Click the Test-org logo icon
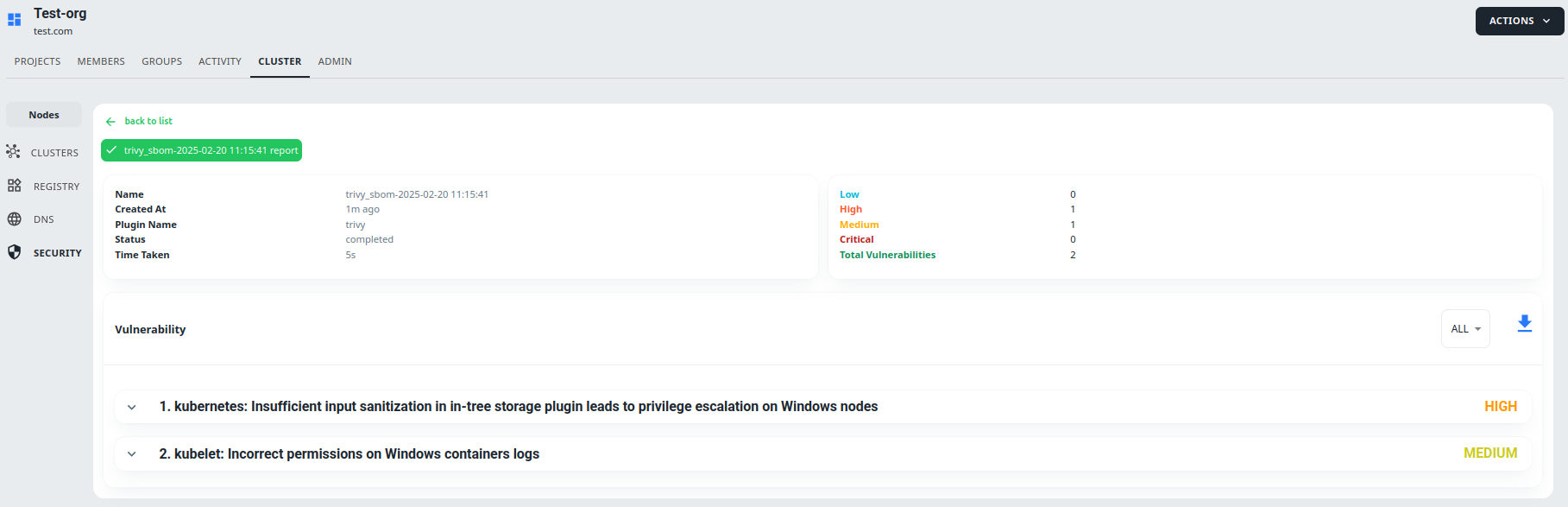This screenshot has height=507, width=1568. [x=14, y=19]
